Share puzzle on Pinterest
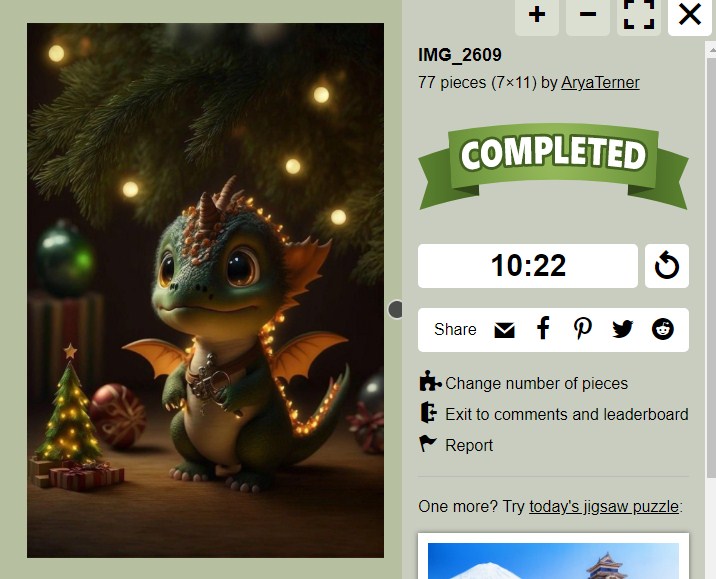The height and width of the screenshot is (579, 716). tap(583, 329)
